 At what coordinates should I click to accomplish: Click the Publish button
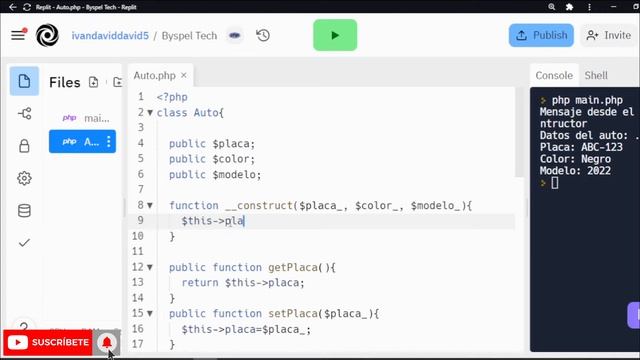coord(541,36)
